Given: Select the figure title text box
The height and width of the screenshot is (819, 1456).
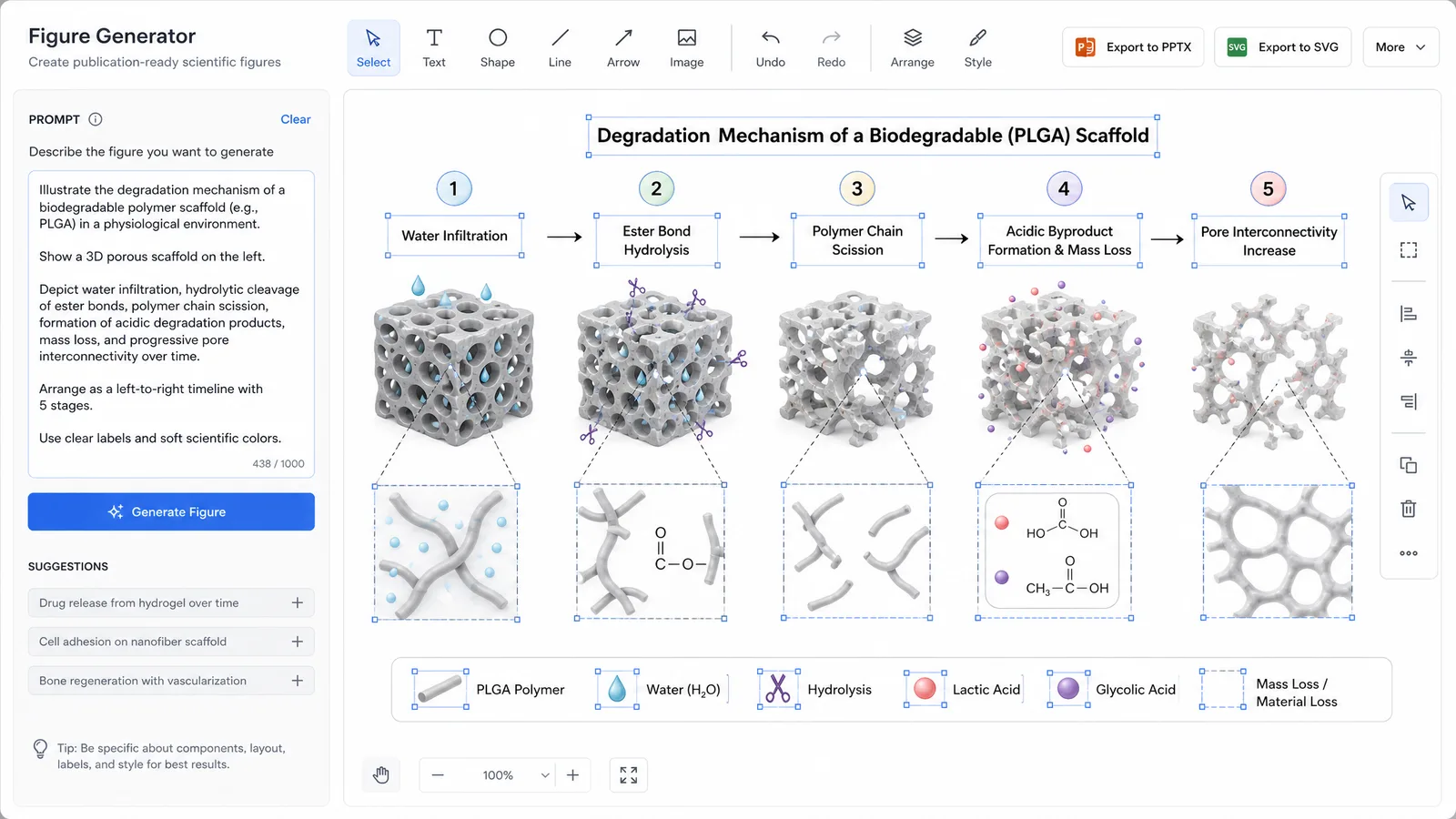Looking at the screenshot, I should coord(873,136).
